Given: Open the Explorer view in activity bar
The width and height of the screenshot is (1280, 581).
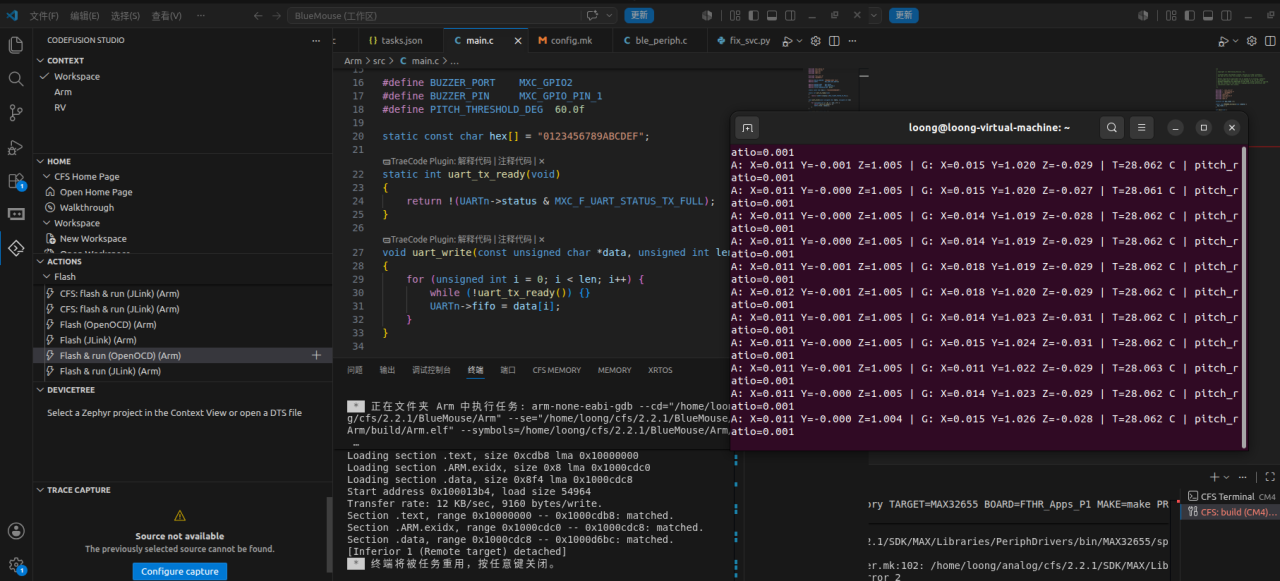Looking at the screenshot, I should (x=16, y=45).
